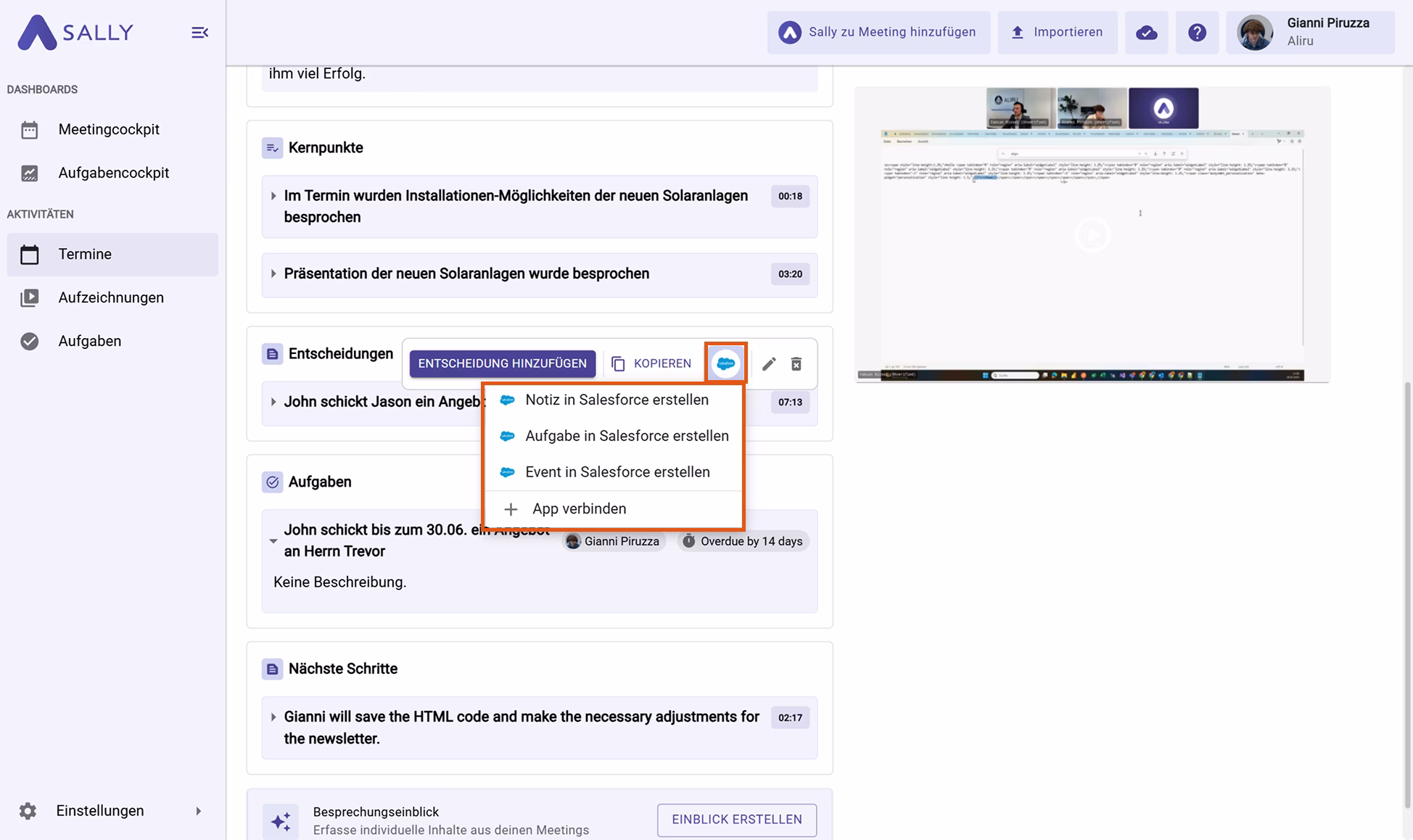Select App verbinden menu entry
Image resolution: width=1413 pixels, height=840 pixels.
[614, 508]
